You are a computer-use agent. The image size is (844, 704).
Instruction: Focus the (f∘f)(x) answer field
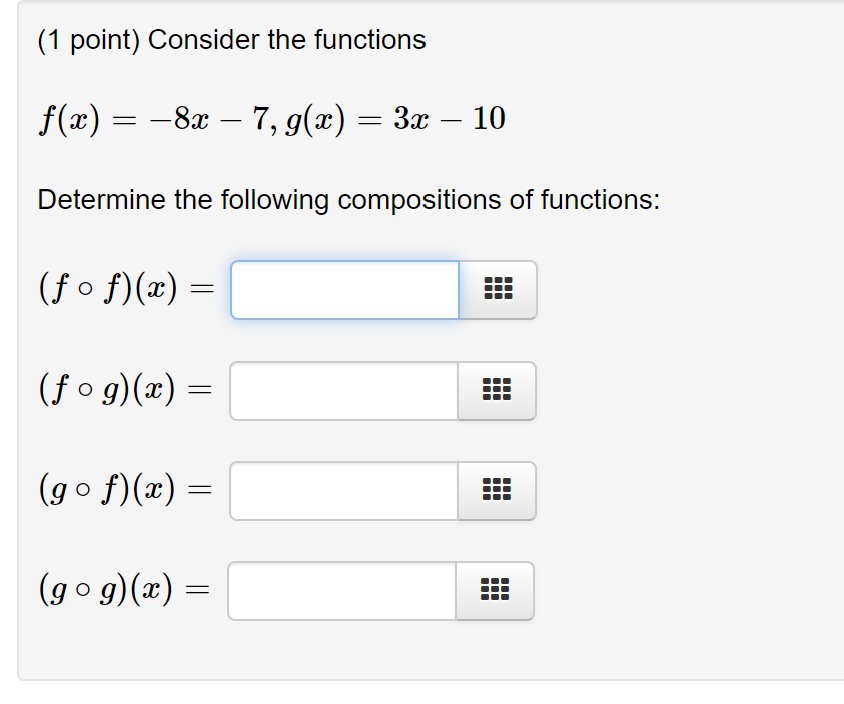coord(345,290)
